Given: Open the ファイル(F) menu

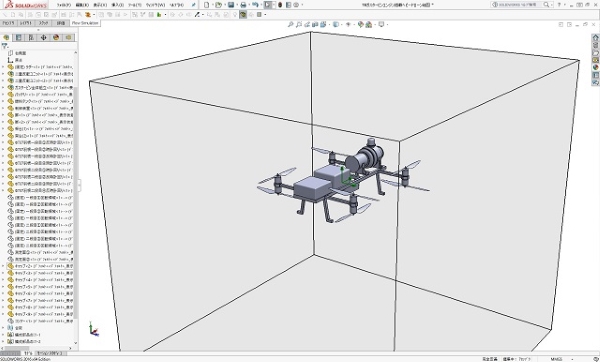Looking at the screenshot, I should coord(64,5).
